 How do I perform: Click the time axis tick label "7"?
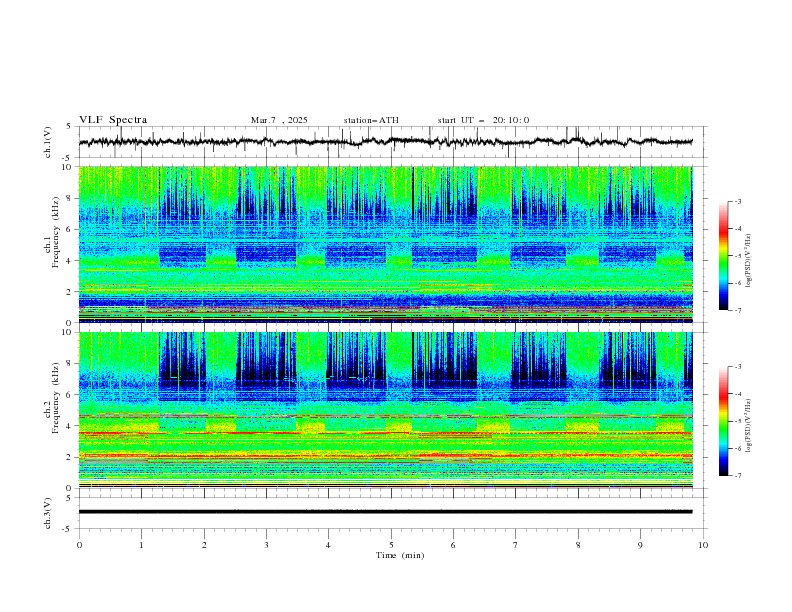click(515, 545)
